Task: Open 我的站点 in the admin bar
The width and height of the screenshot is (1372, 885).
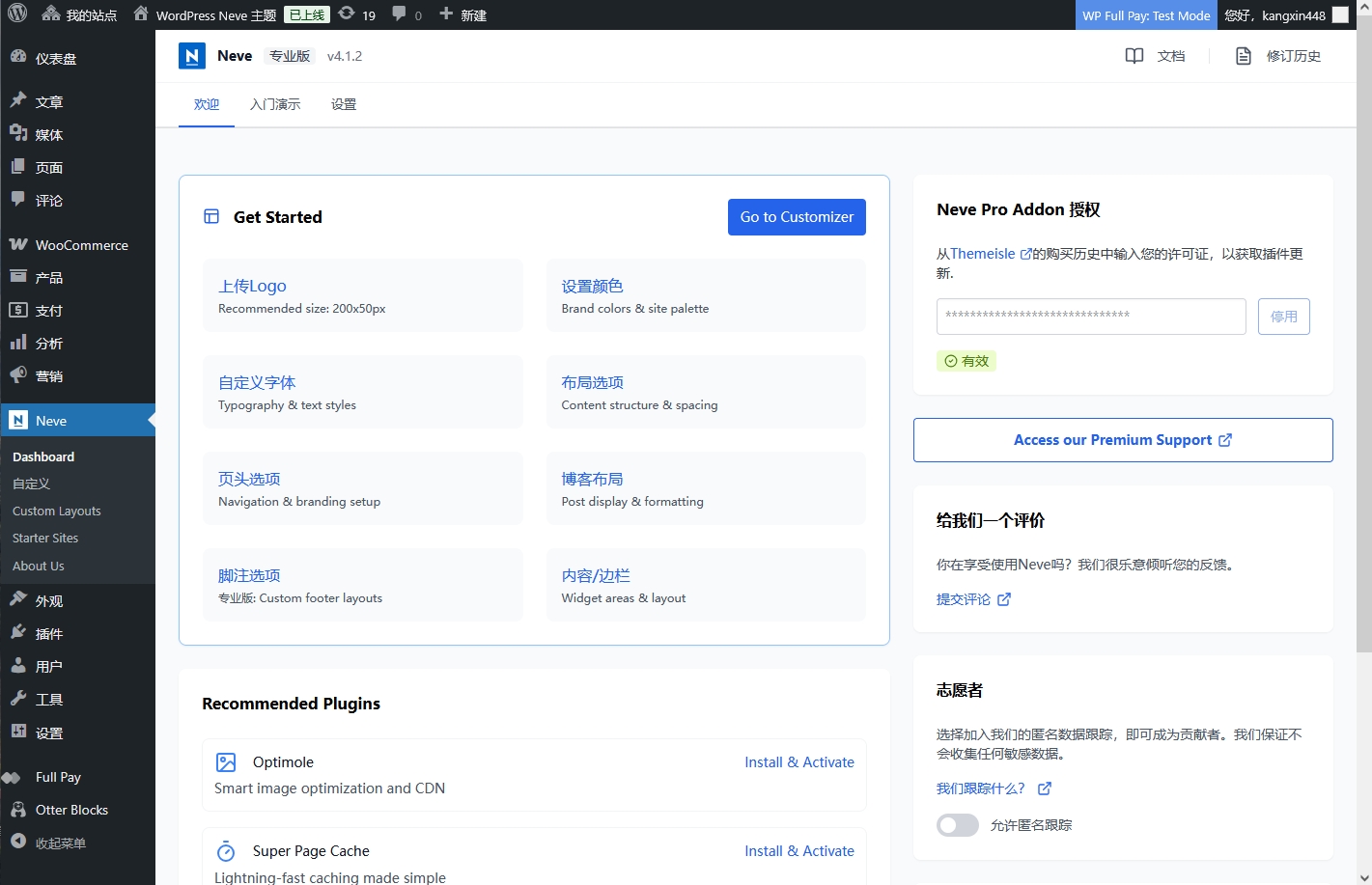Action: (x=79, y=14)
